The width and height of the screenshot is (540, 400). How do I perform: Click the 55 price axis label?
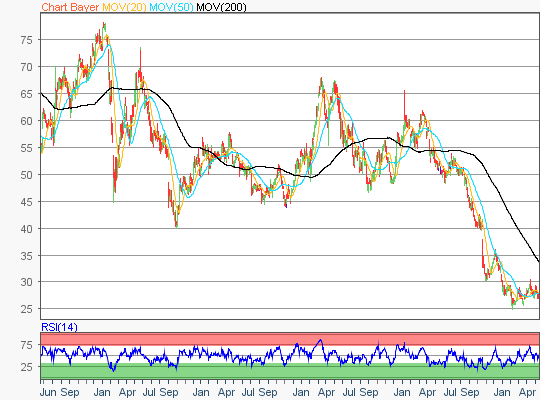point(27,148)
